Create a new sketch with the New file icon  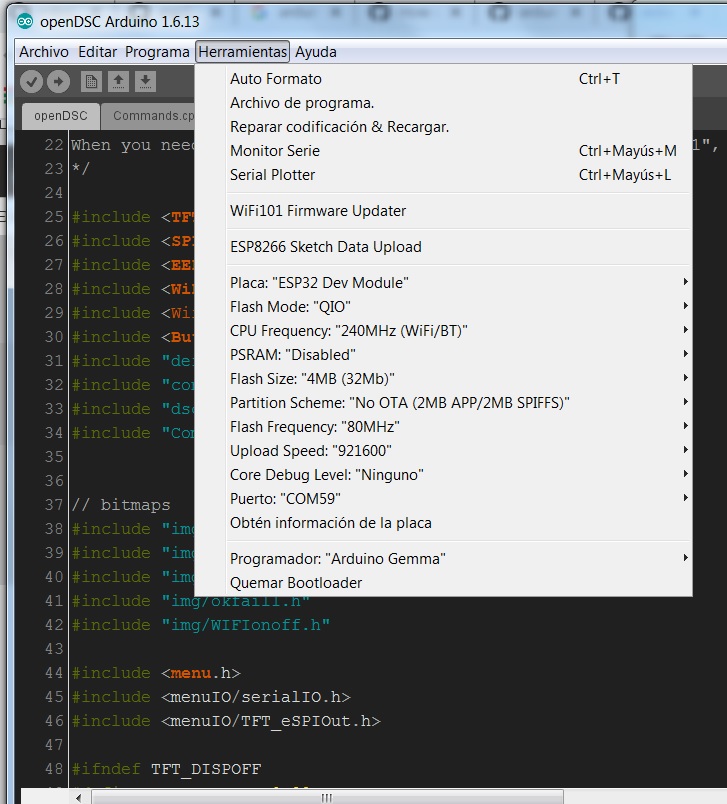point(91,82)
